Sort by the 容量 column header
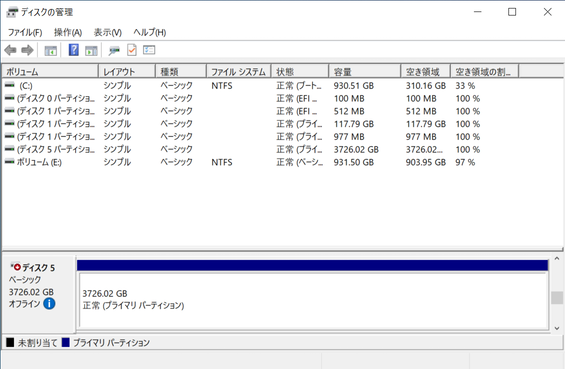This screenshot has width=565, height=369. [x=365, y=72]
